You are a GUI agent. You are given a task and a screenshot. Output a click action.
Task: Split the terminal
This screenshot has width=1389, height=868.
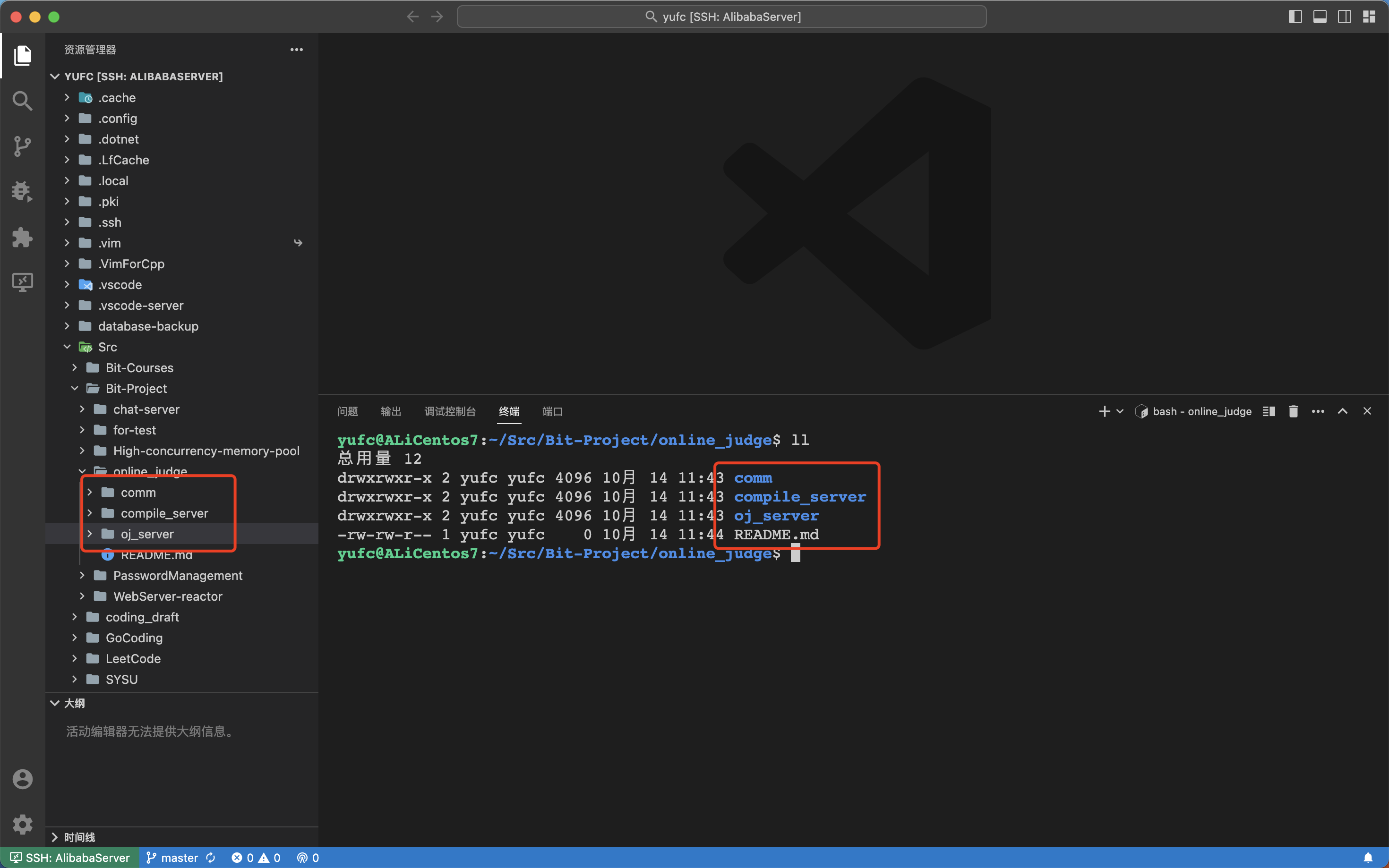tap(1269, 411)
